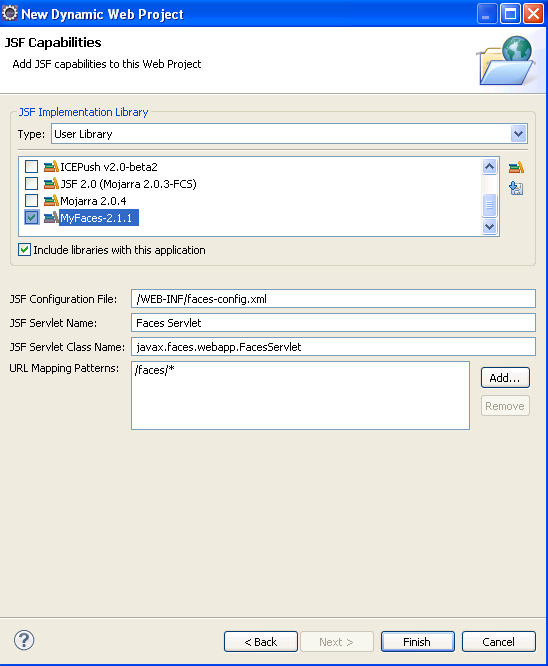548x666 pixels.
Task: Click the library list scroll down arrow
Action: tap(489, 226)
